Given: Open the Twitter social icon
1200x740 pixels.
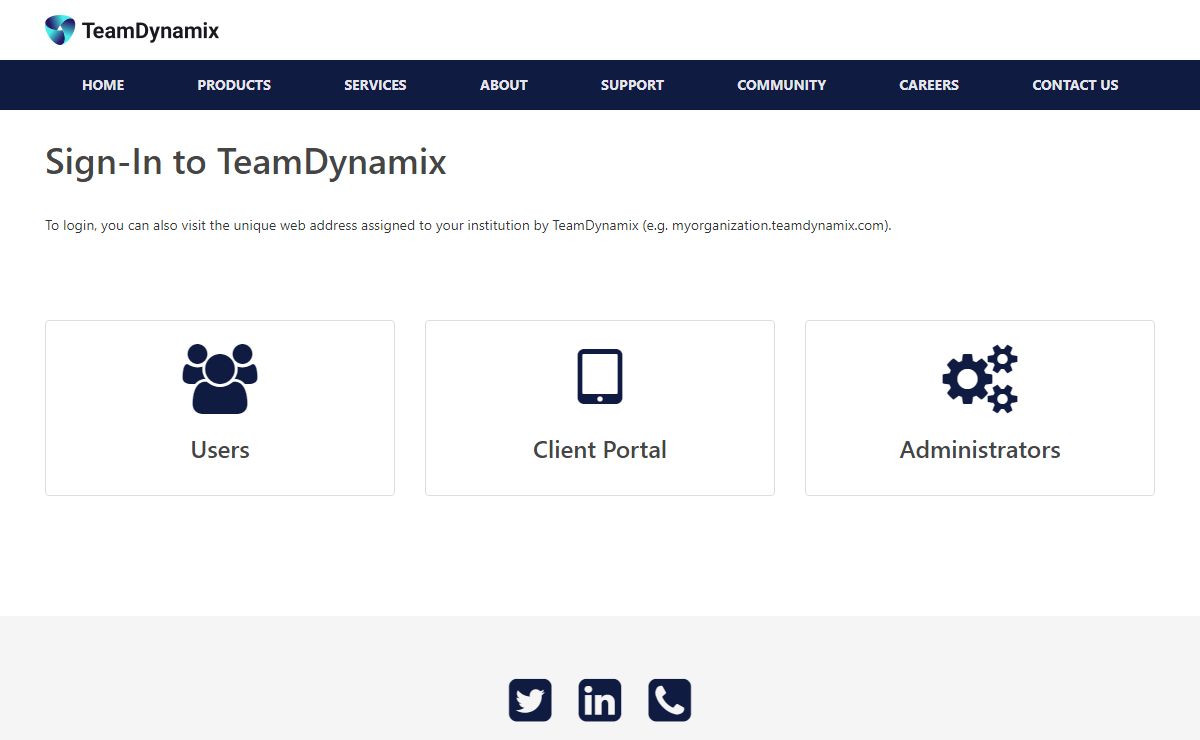Looking at the screenshot, I should pos(530,700).
